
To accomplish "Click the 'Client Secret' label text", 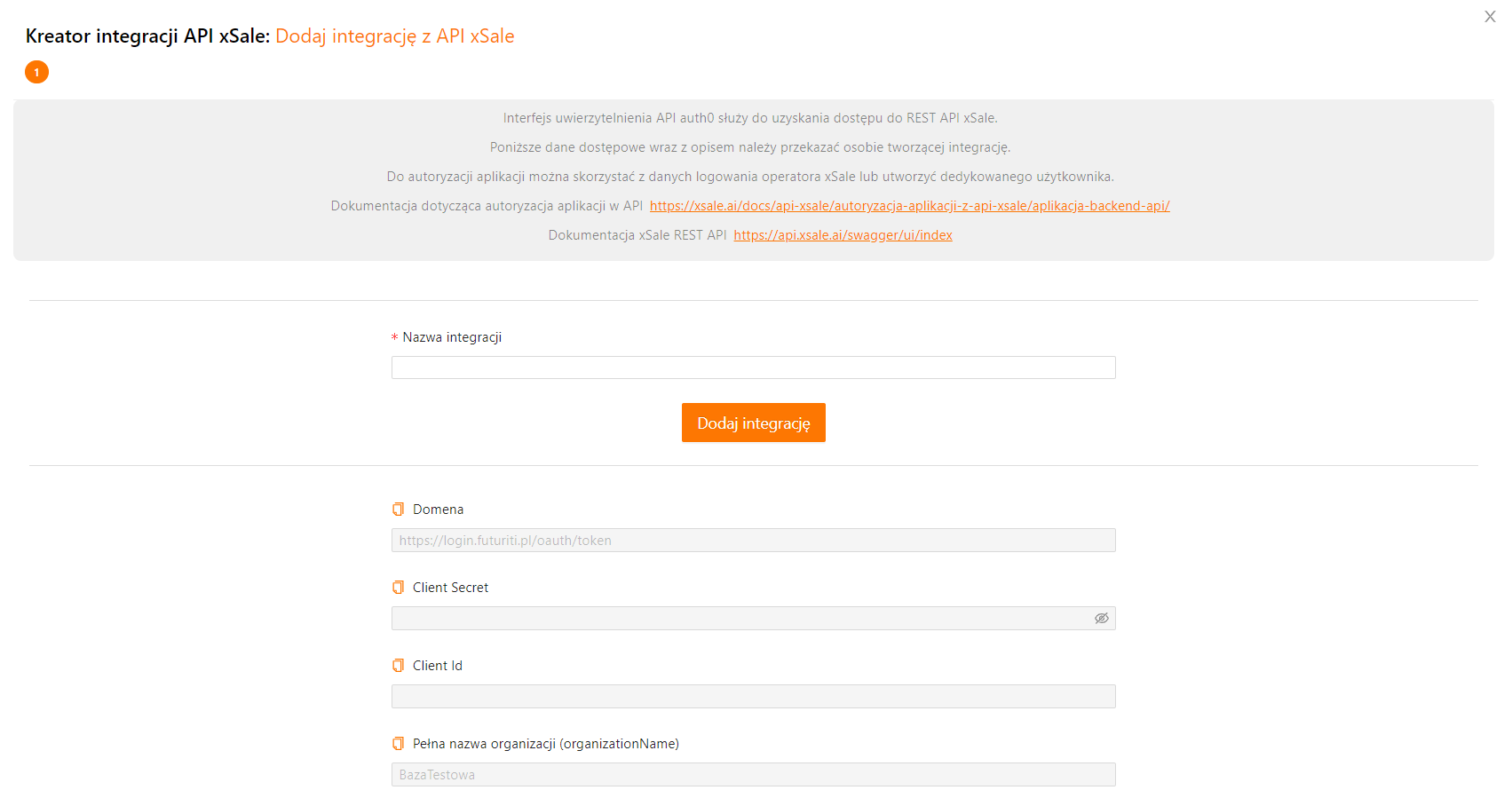I will pos(450,588).
